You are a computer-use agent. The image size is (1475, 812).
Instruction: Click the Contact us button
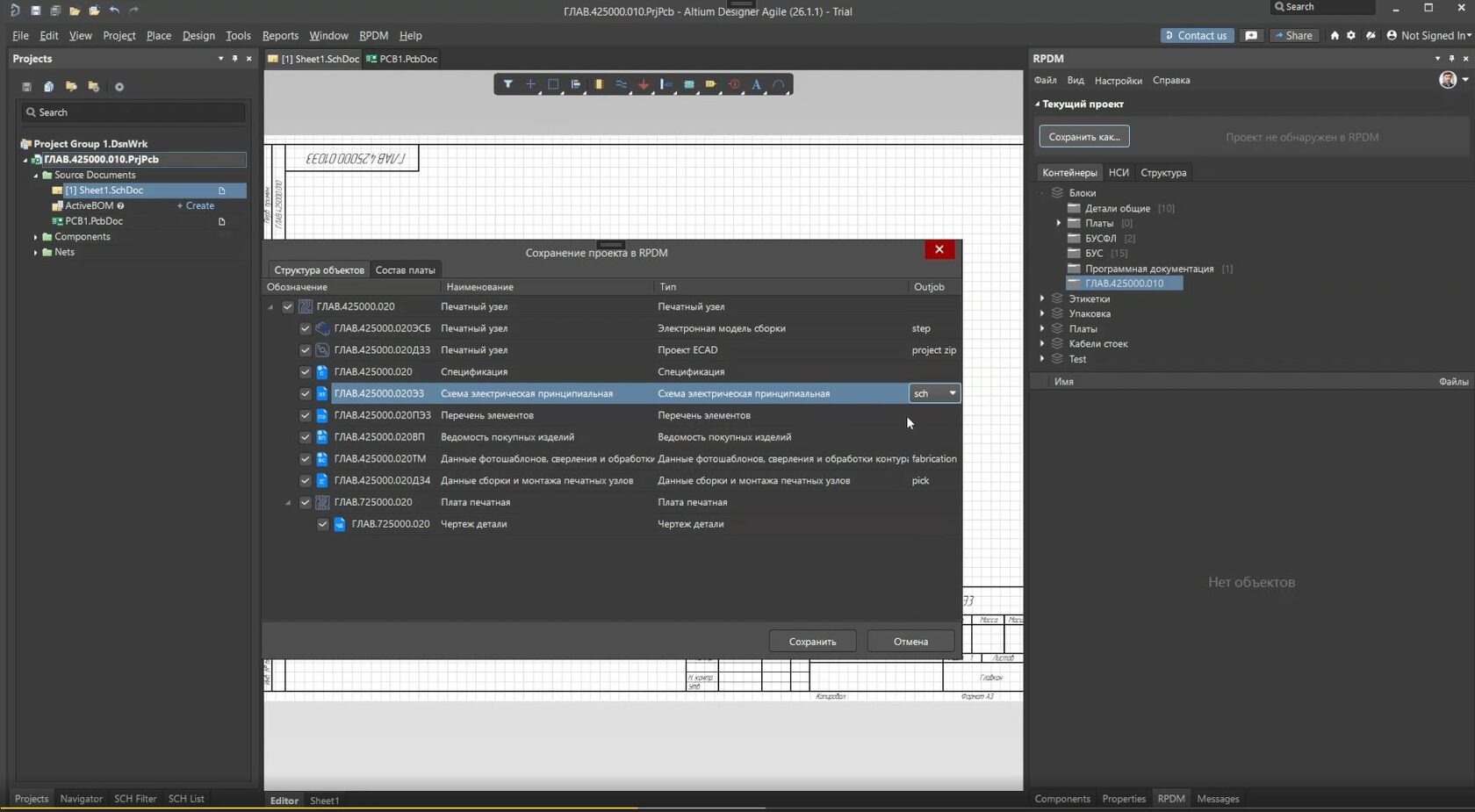(1197, 35)
